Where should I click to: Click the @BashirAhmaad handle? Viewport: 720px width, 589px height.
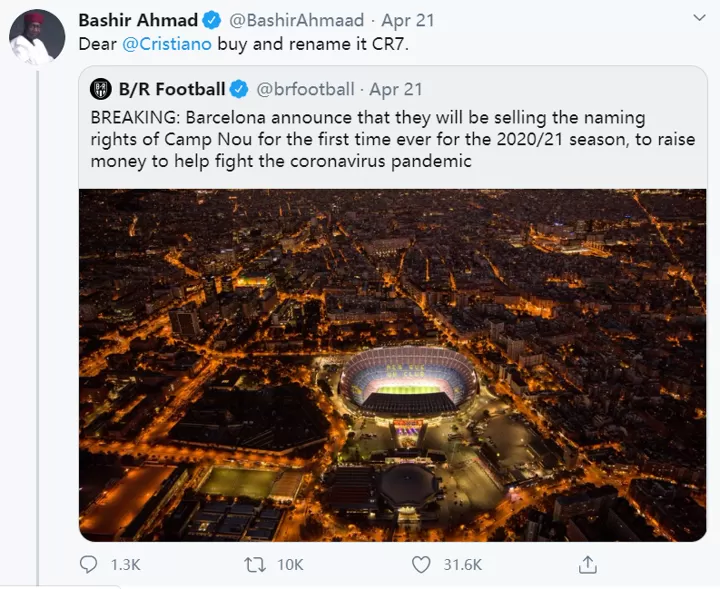tap(296, 20)
